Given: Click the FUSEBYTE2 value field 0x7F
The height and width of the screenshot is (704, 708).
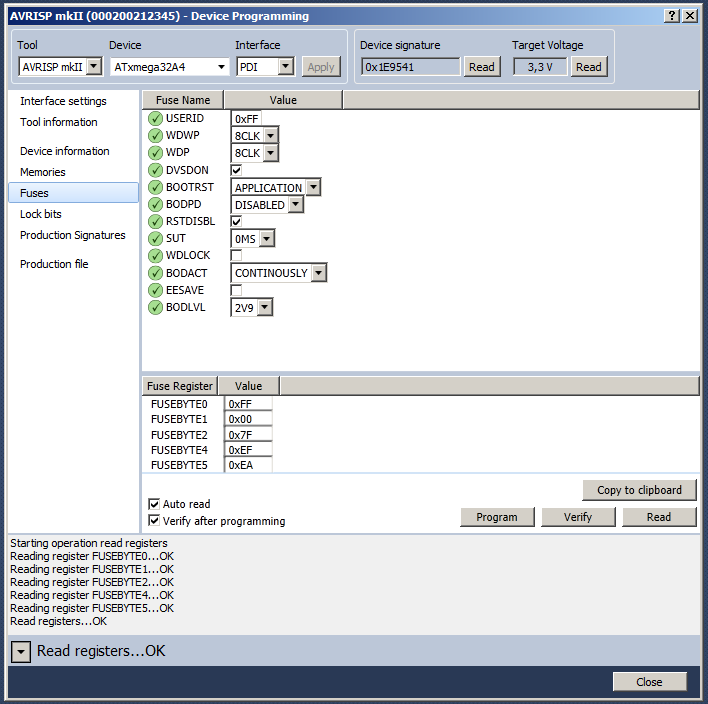Looking at the screenshot, I should [248, 434].
